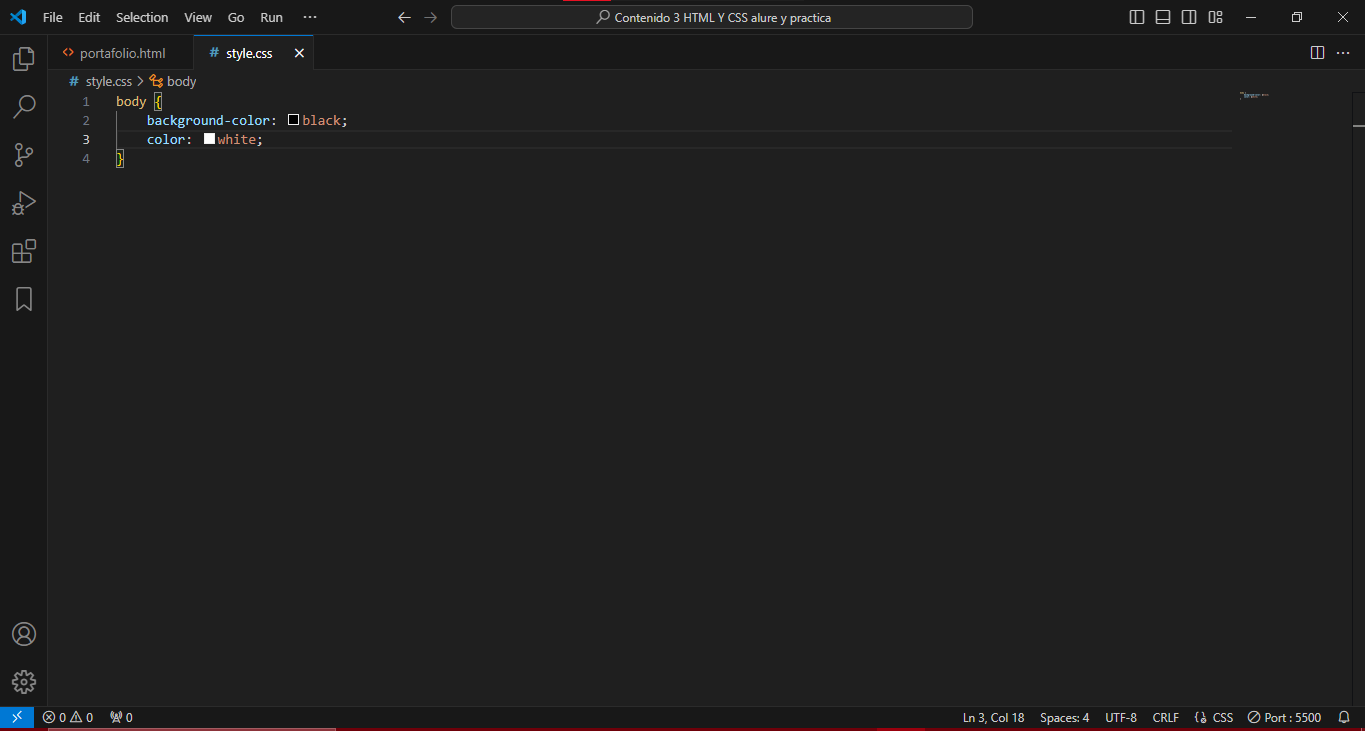Click the 'body' selector on line 1

[131, 101]
